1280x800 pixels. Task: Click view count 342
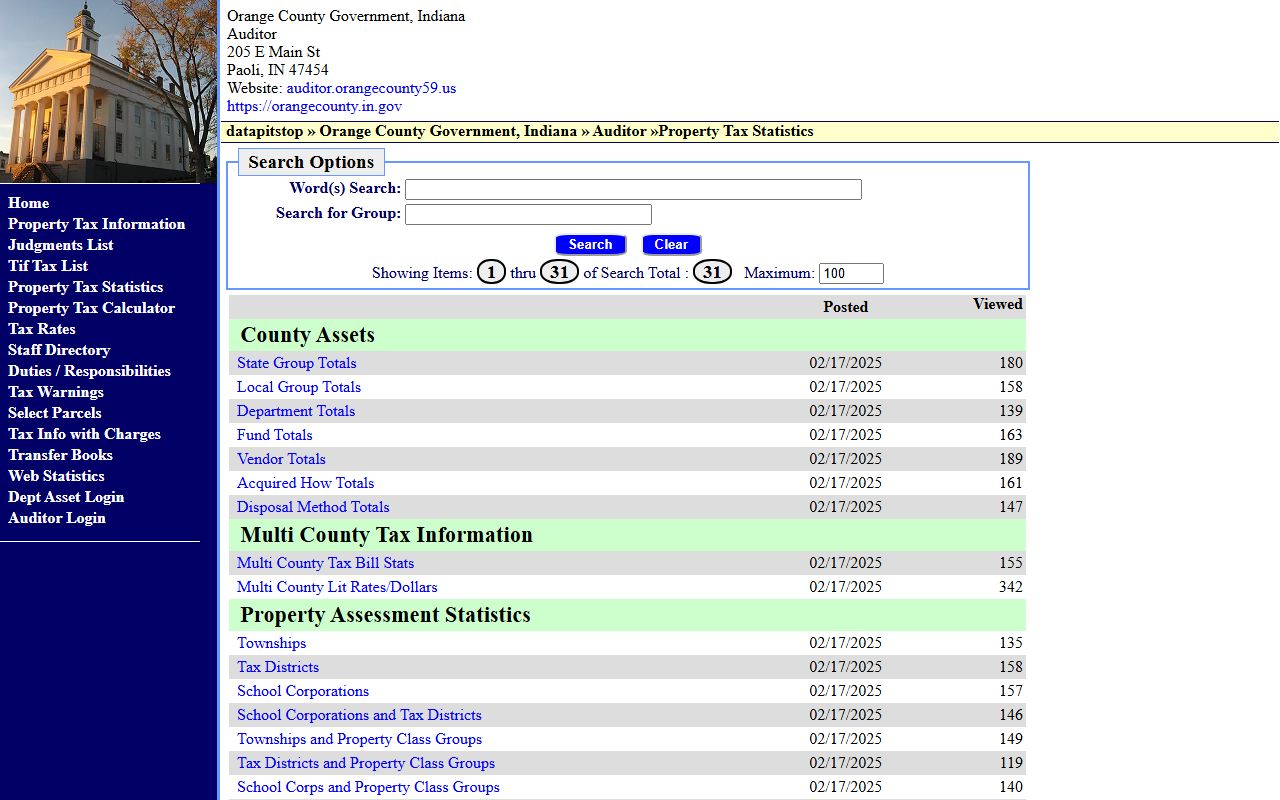point(1010,587)
